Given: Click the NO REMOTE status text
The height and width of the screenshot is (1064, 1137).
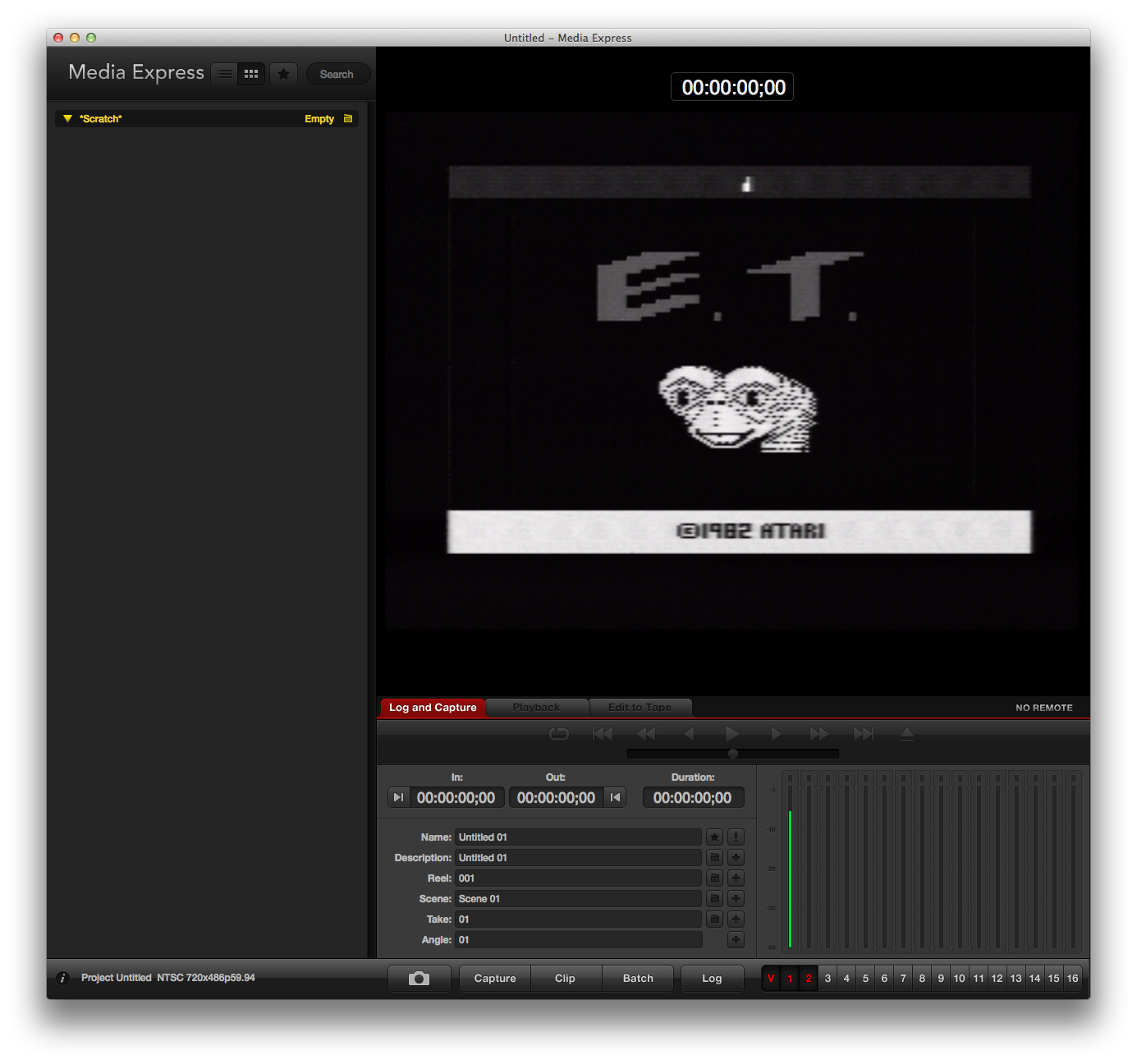Looking at the screenshot, I should (x=1044, y=708).
